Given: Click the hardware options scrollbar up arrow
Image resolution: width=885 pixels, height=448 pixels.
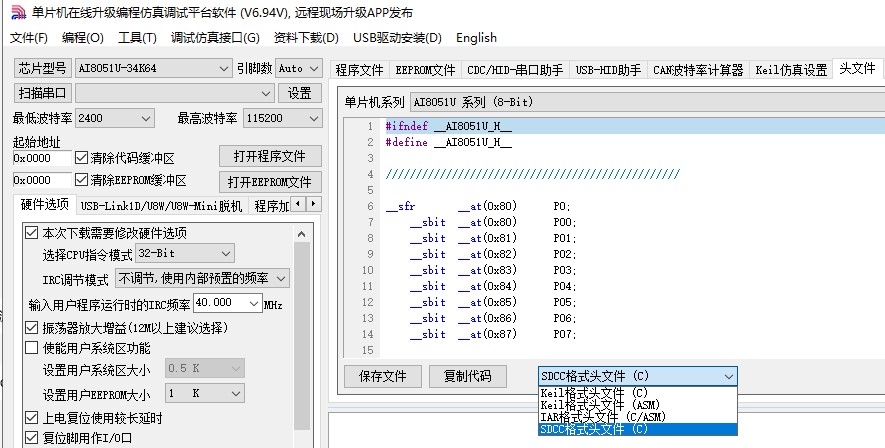Looking at the screenshot, I should (302, 234).
